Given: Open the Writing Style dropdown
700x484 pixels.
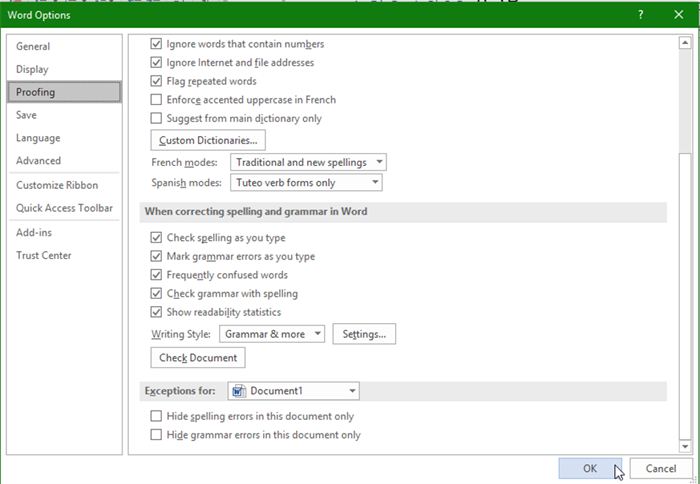Looking at the screenshot, I should (x=272, y=334).
